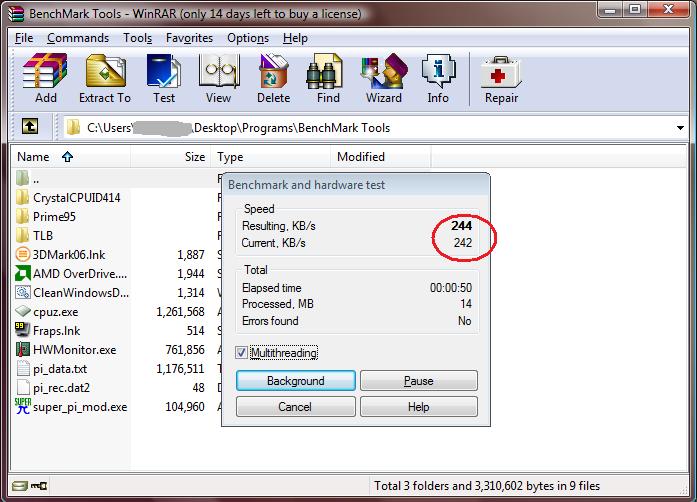This screenshot has width=697, height=502.
Task: Click the Resulting KB/s value 244
Action: (461, 225)
